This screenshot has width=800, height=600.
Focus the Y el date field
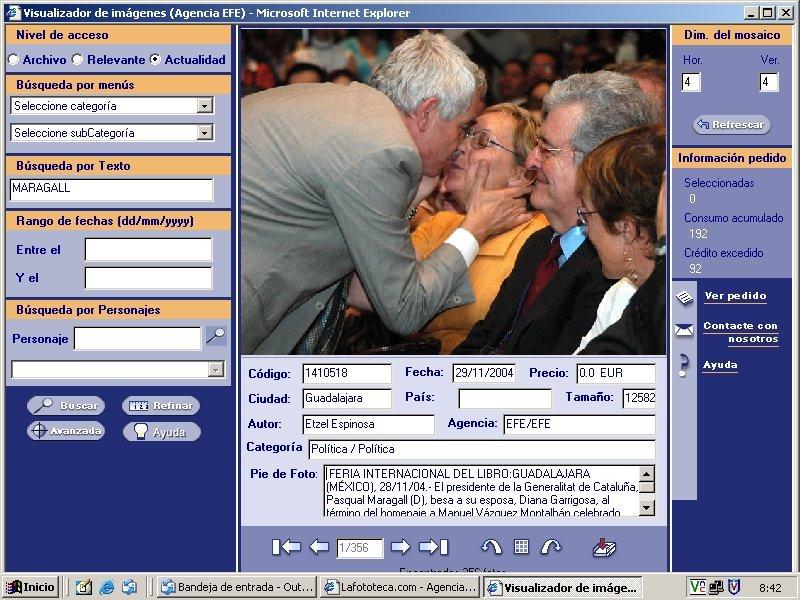(148, 278)
